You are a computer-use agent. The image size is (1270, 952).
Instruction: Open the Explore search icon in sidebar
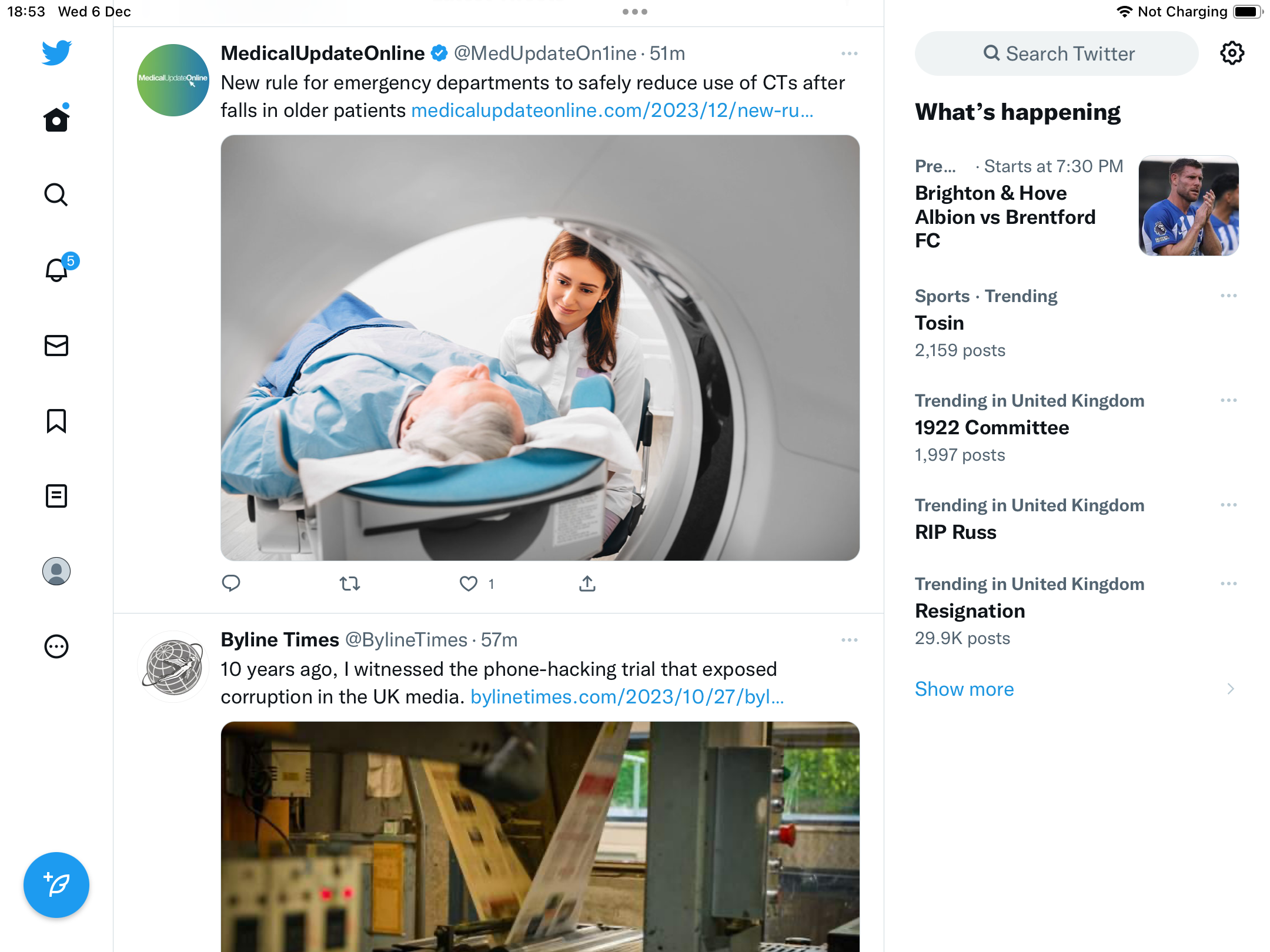tap(56, 195)
